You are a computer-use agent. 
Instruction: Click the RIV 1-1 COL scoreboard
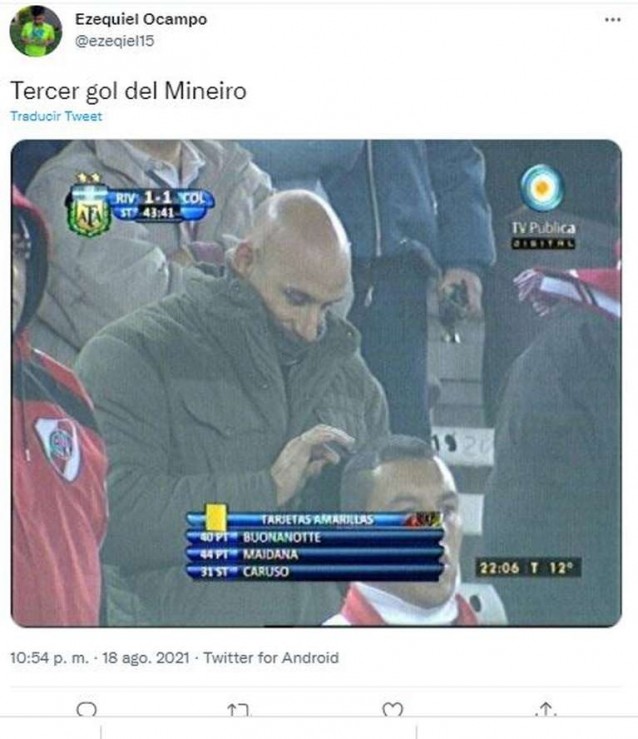tap(162, 205)
